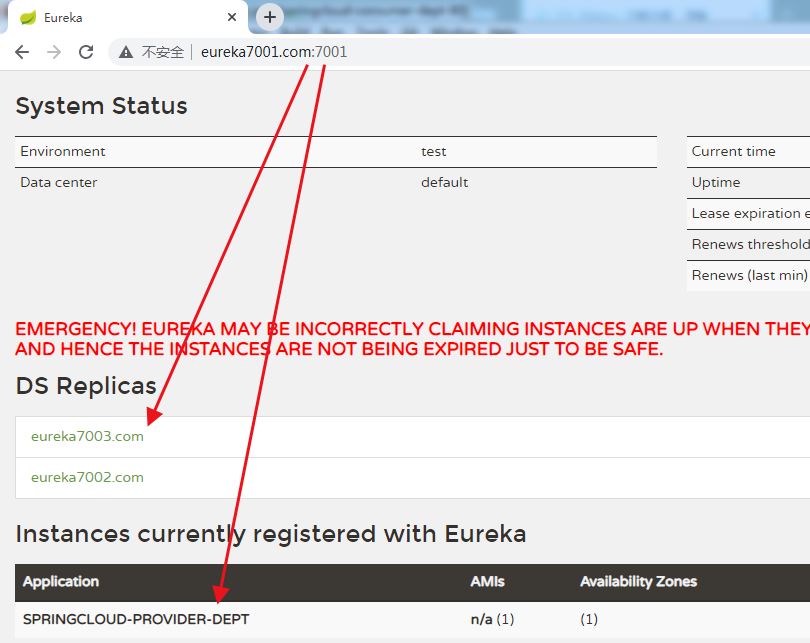
Task: Open the eureka7003.com replica link
Action: [x=87, y=436]
